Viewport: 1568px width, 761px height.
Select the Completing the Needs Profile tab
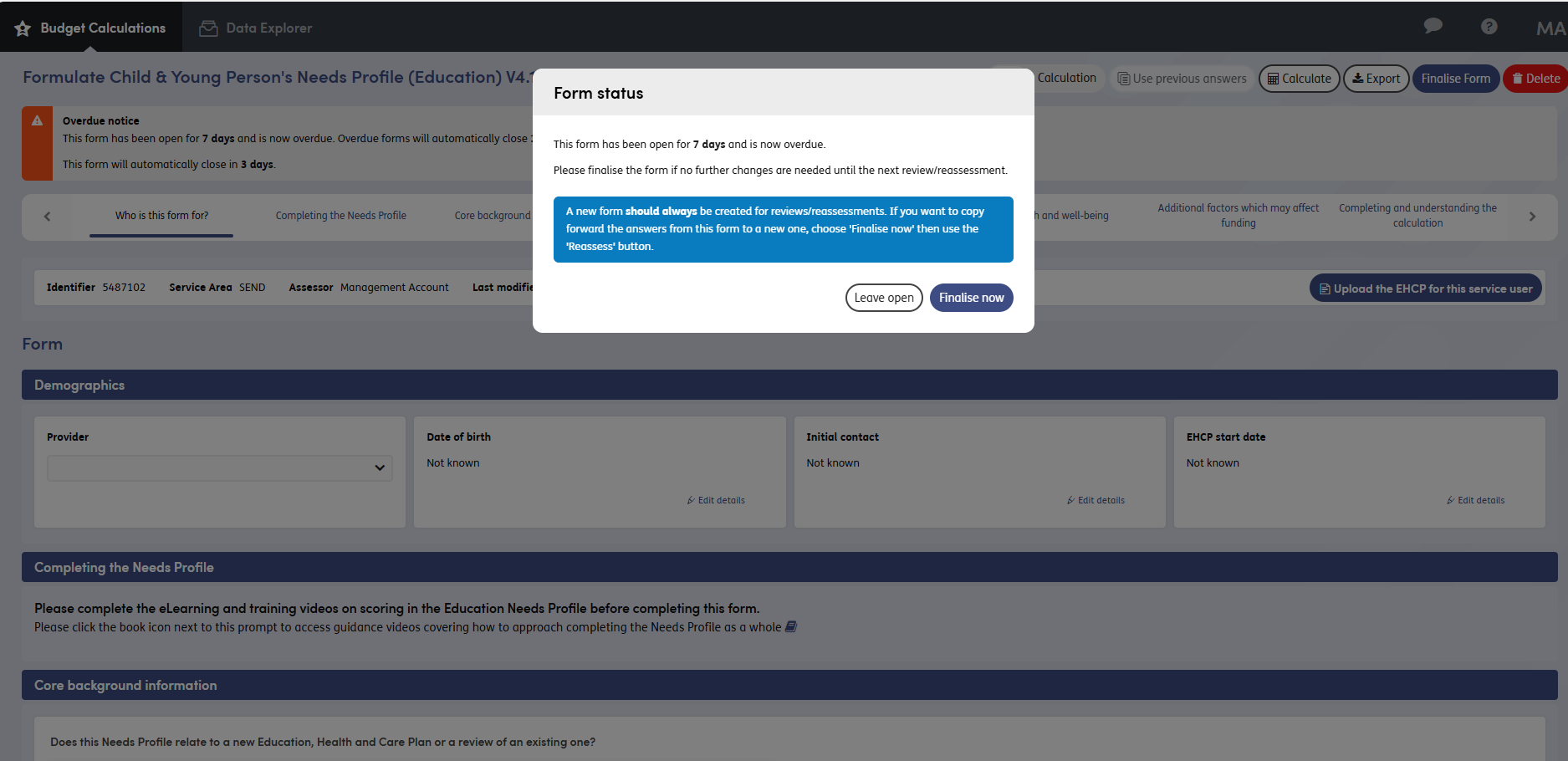(340, 216)
